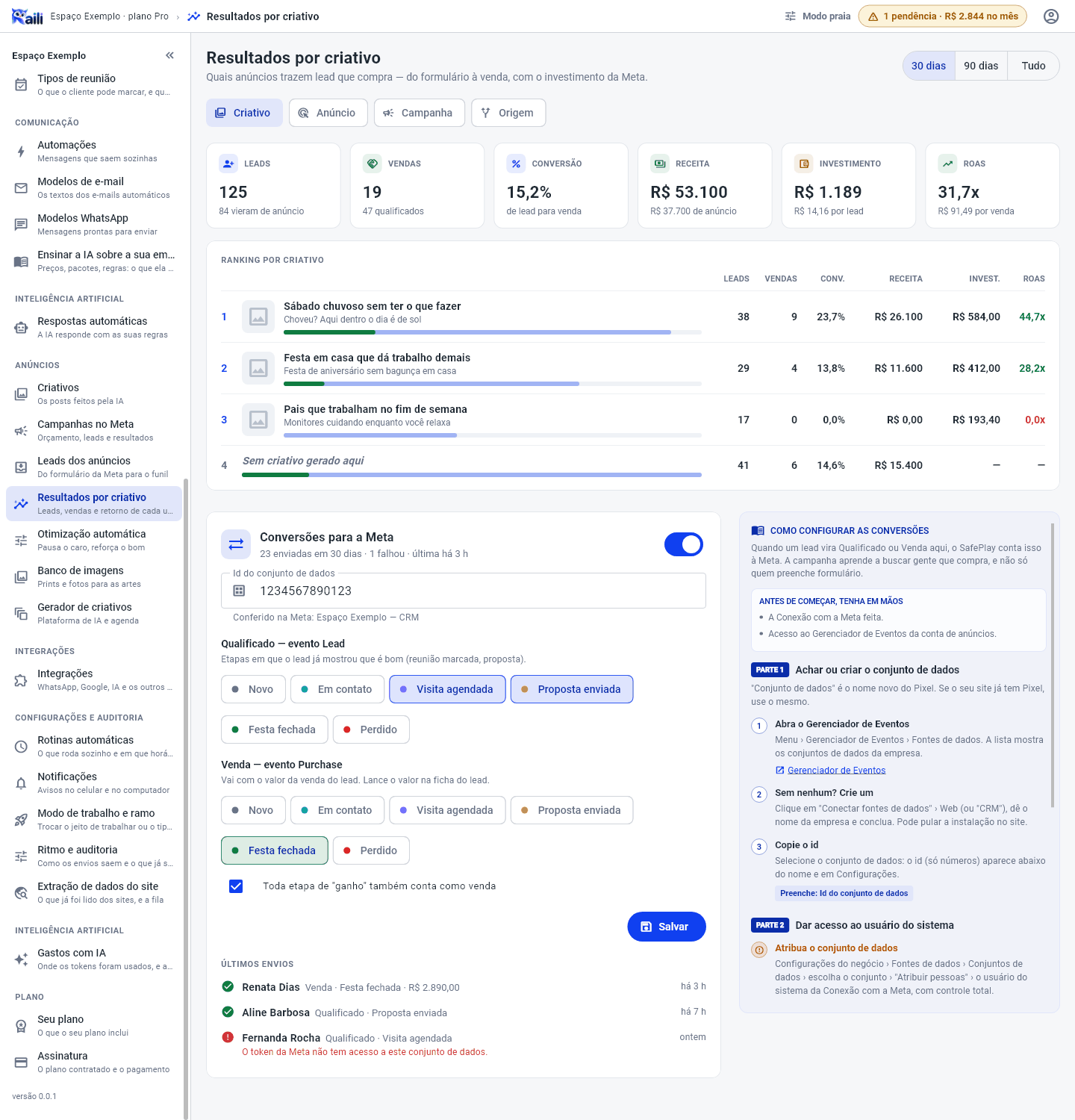The height and width of the screenshot is (1120, 1075).
Task: Toggle Conversões para a Meta switch
Action: pos(684,544)
